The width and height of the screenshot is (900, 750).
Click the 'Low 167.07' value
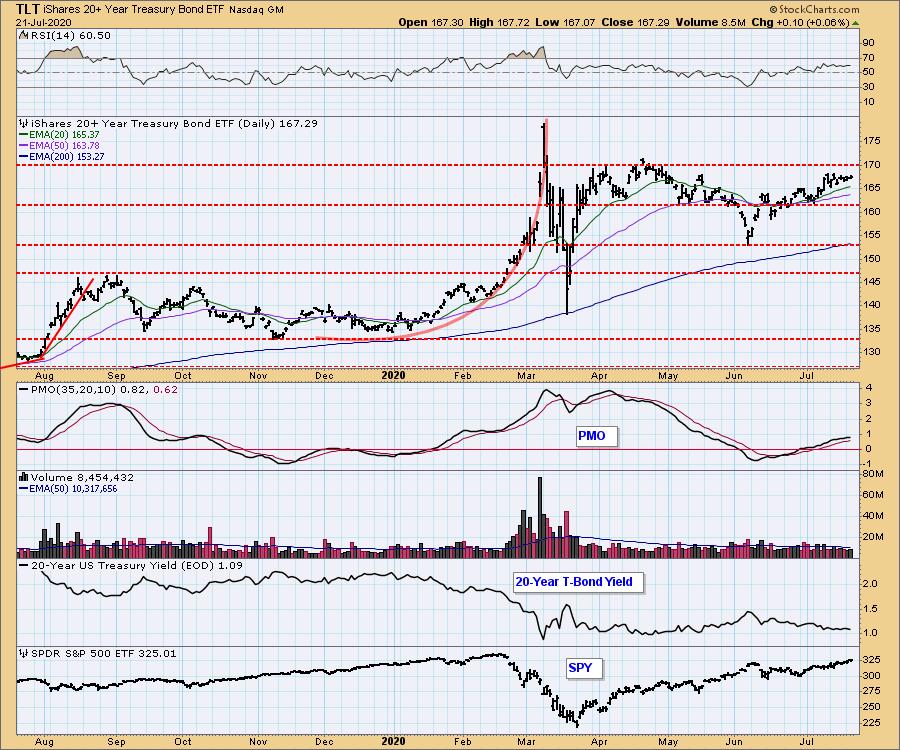pos(565,22)
